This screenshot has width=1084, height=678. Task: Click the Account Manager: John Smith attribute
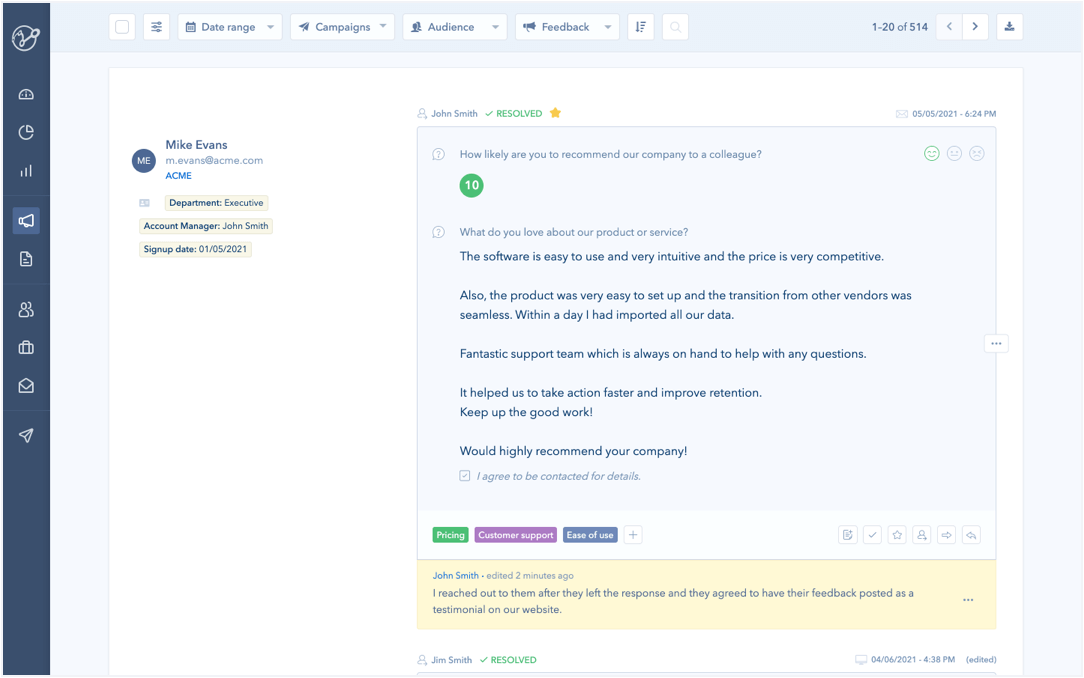pos(206,226)
